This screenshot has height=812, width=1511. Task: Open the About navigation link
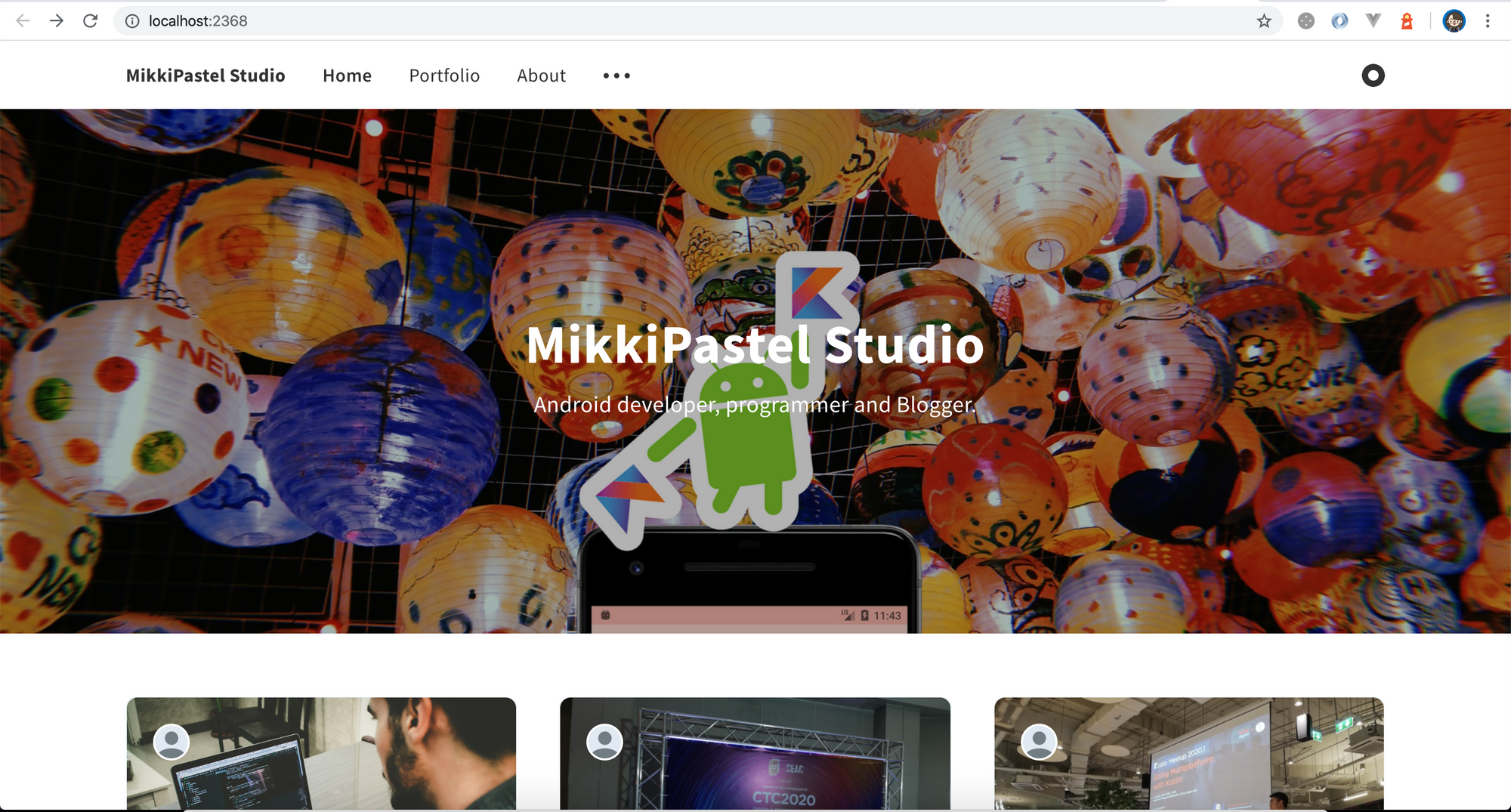(x=541, y=76)
